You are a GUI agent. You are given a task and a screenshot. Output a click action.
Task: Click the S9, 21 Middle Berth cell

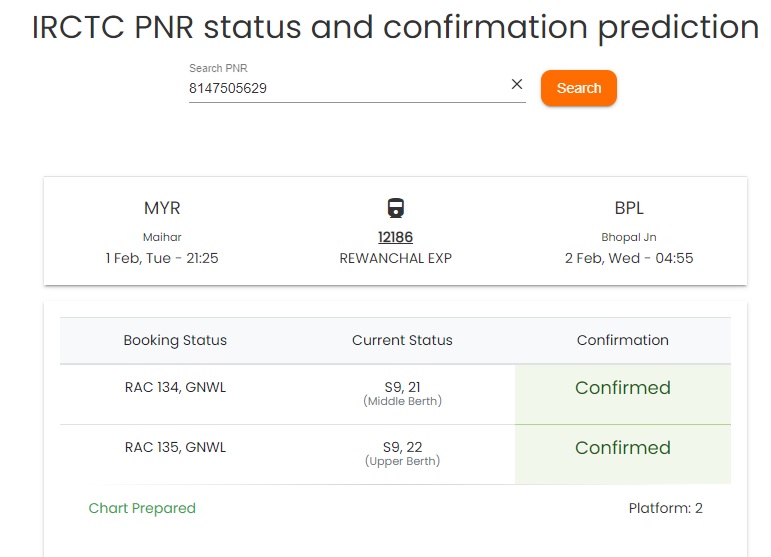click(402, 393)
